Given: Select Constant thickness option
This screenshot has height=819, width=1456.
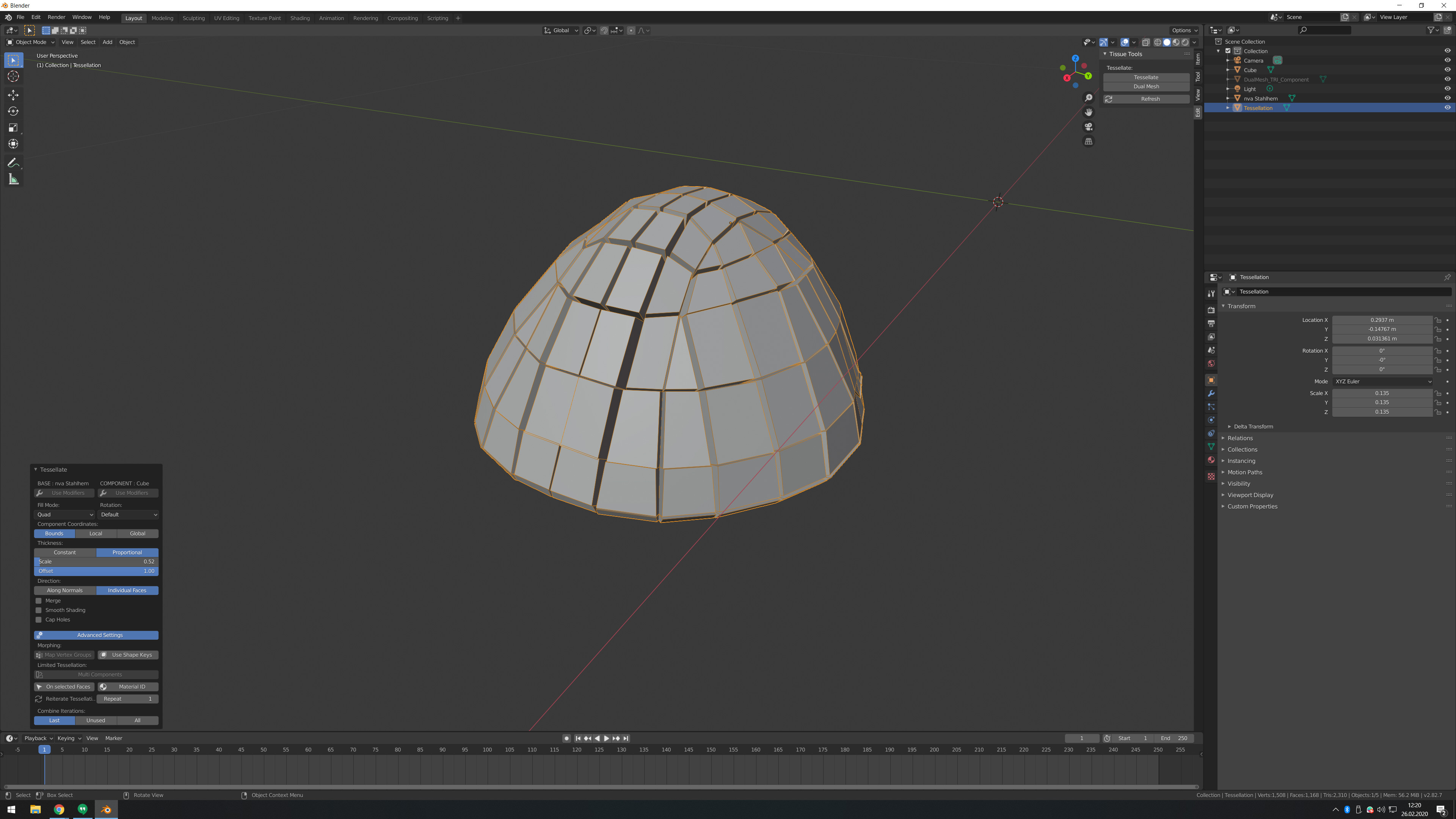Looking at the screenshot, I should (65, 552).
